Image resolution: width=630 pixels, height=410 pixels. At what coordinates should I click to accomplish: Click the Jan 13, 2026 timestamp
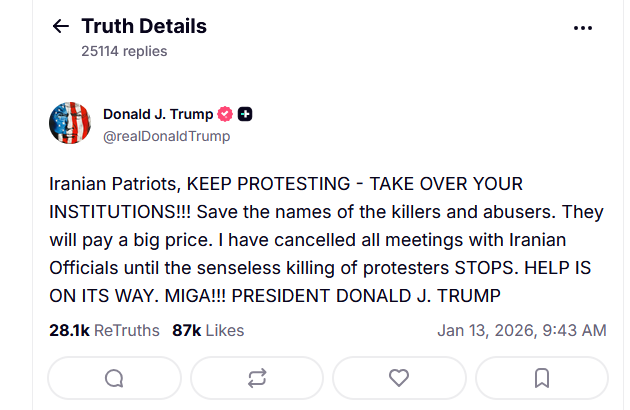pyautogui.click(x=521, y=330)
